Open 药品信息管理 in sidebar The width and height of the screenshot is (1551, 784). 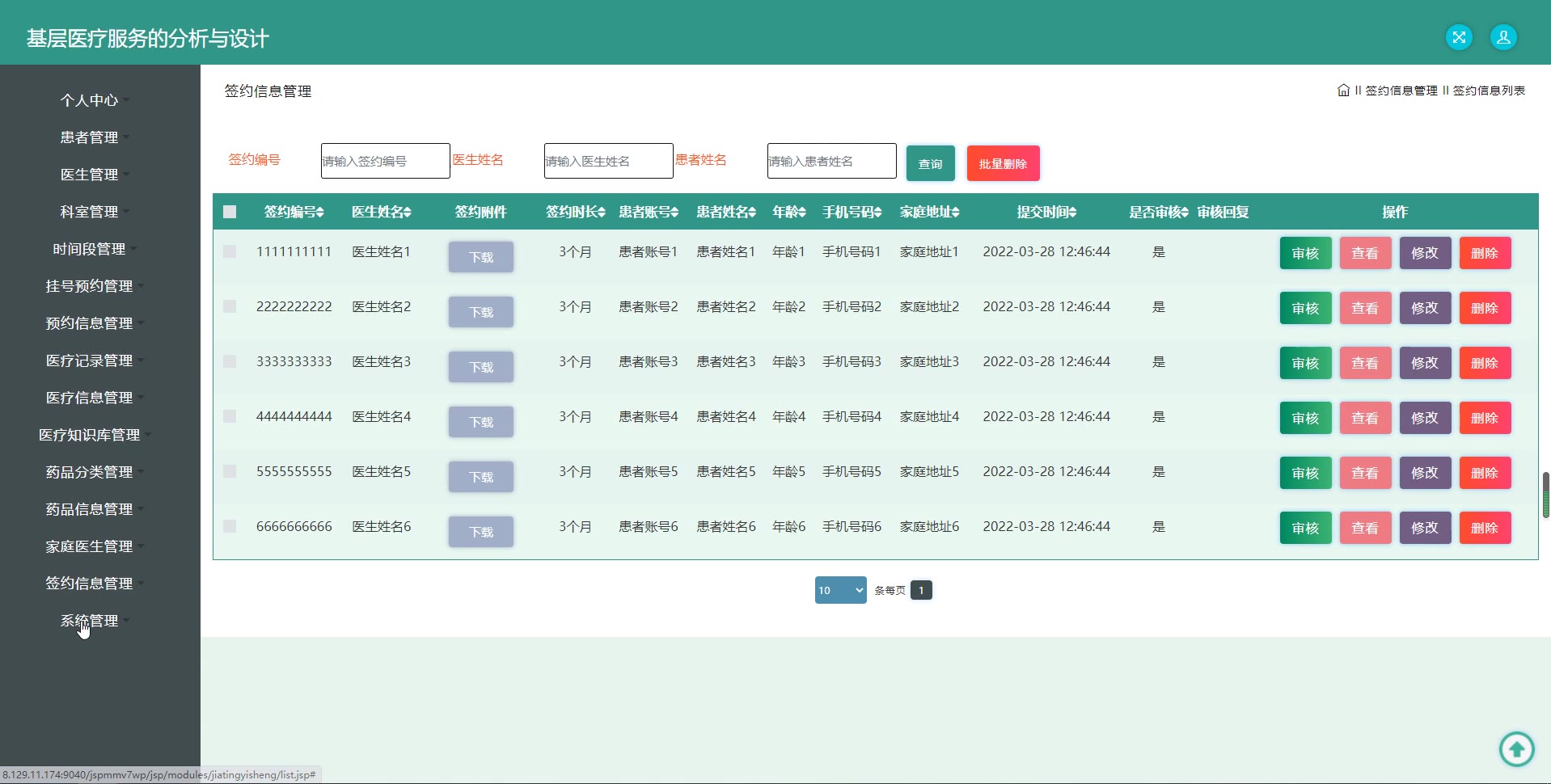[x=95, y=509]
